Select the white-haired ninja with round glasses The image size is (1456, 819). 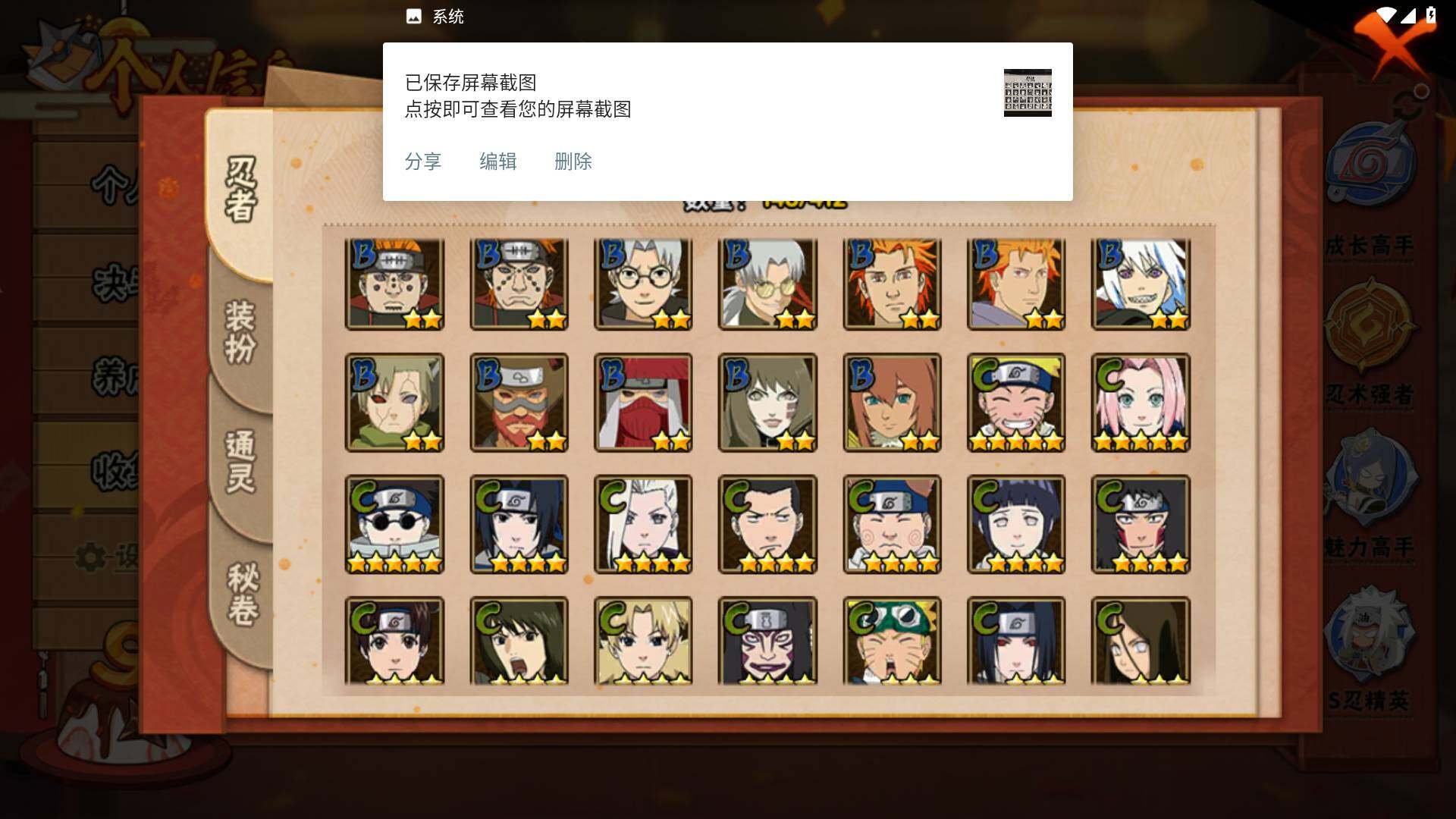[643, 284]
